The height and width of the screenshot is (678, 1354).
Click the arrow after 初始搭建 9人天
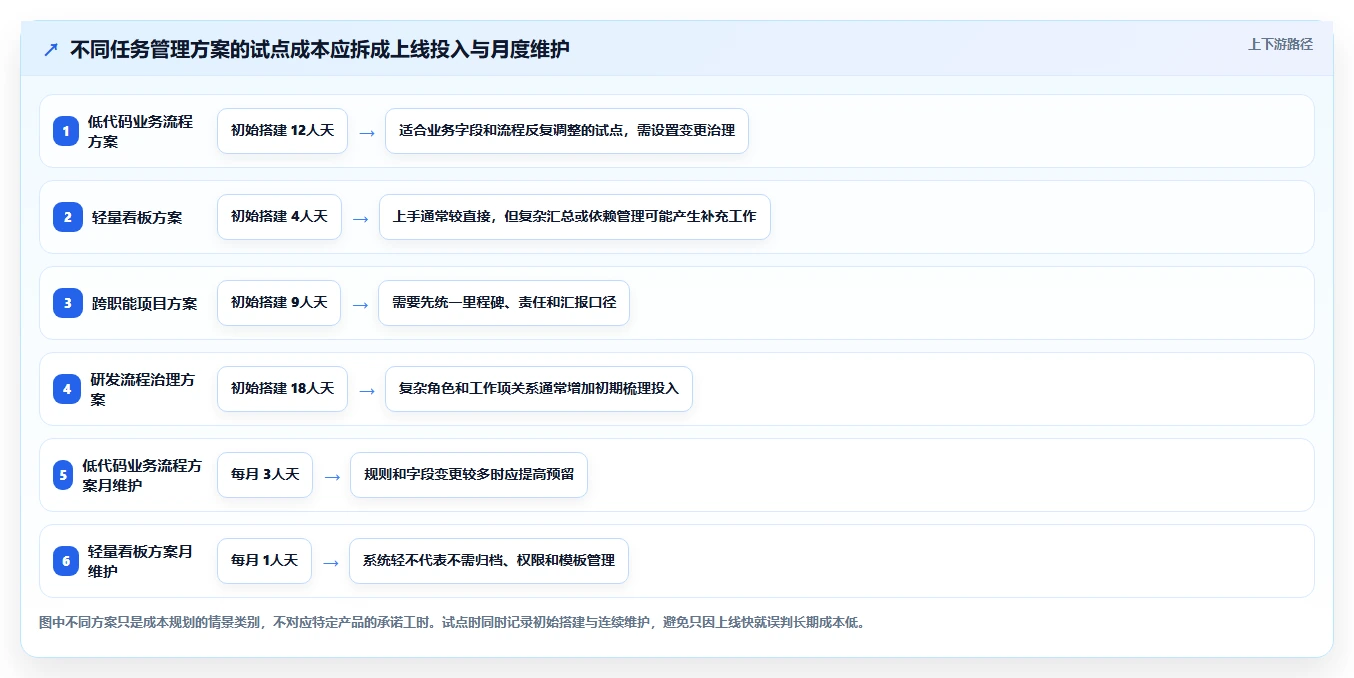pos(360,304)
